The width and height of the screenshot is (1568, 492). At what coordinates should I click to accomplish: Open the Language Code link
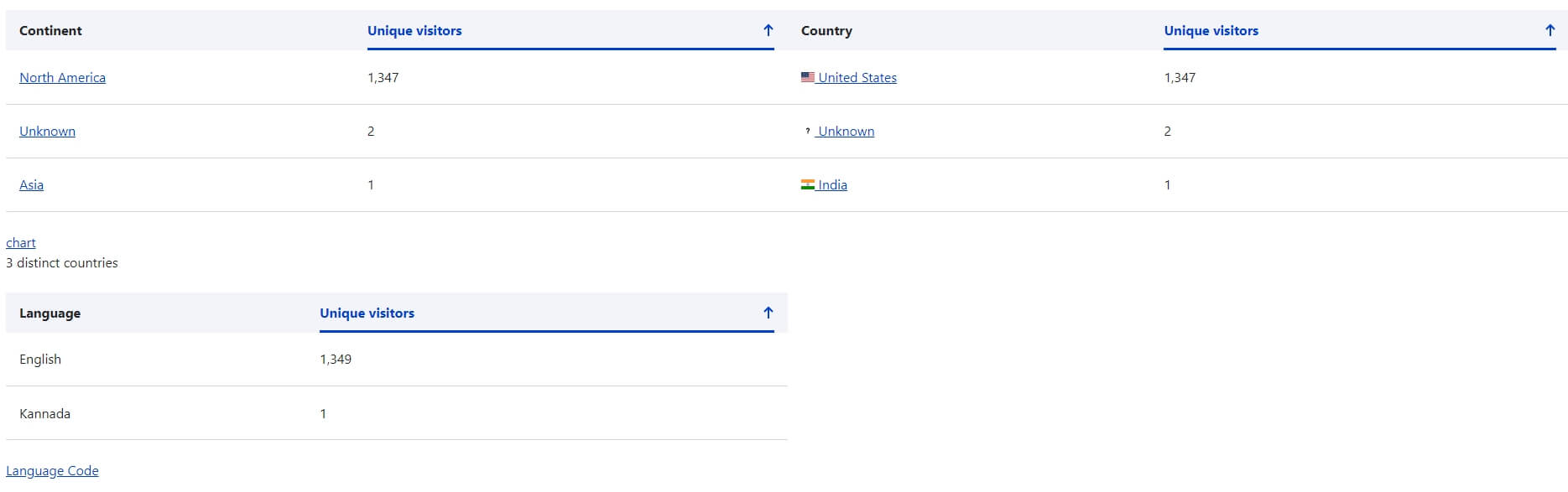tap(52, 471)
